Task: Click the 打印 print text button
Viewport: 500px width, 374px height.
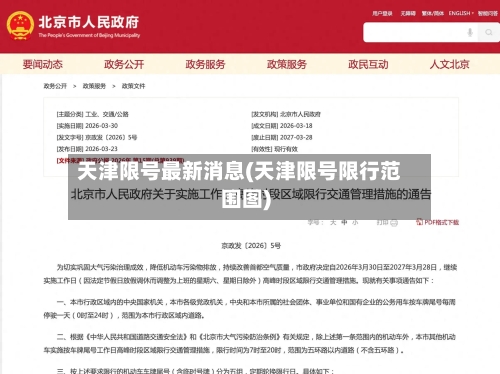Action: pyautogui.click(x=383, y=222)
